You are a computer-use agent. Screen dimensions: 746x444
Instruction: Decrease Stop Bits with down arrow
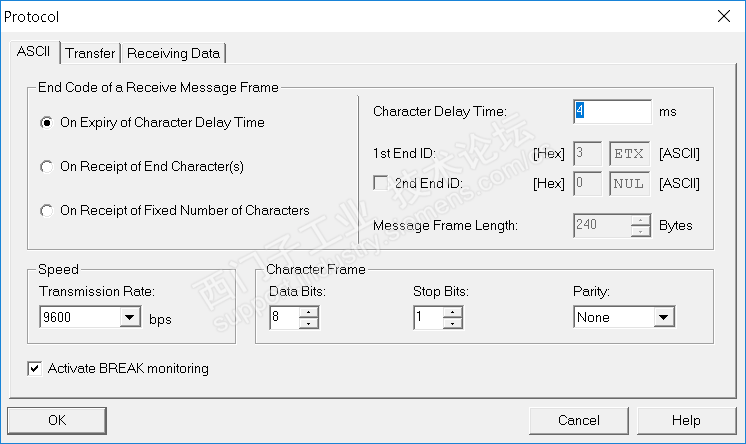click(454, 323)
